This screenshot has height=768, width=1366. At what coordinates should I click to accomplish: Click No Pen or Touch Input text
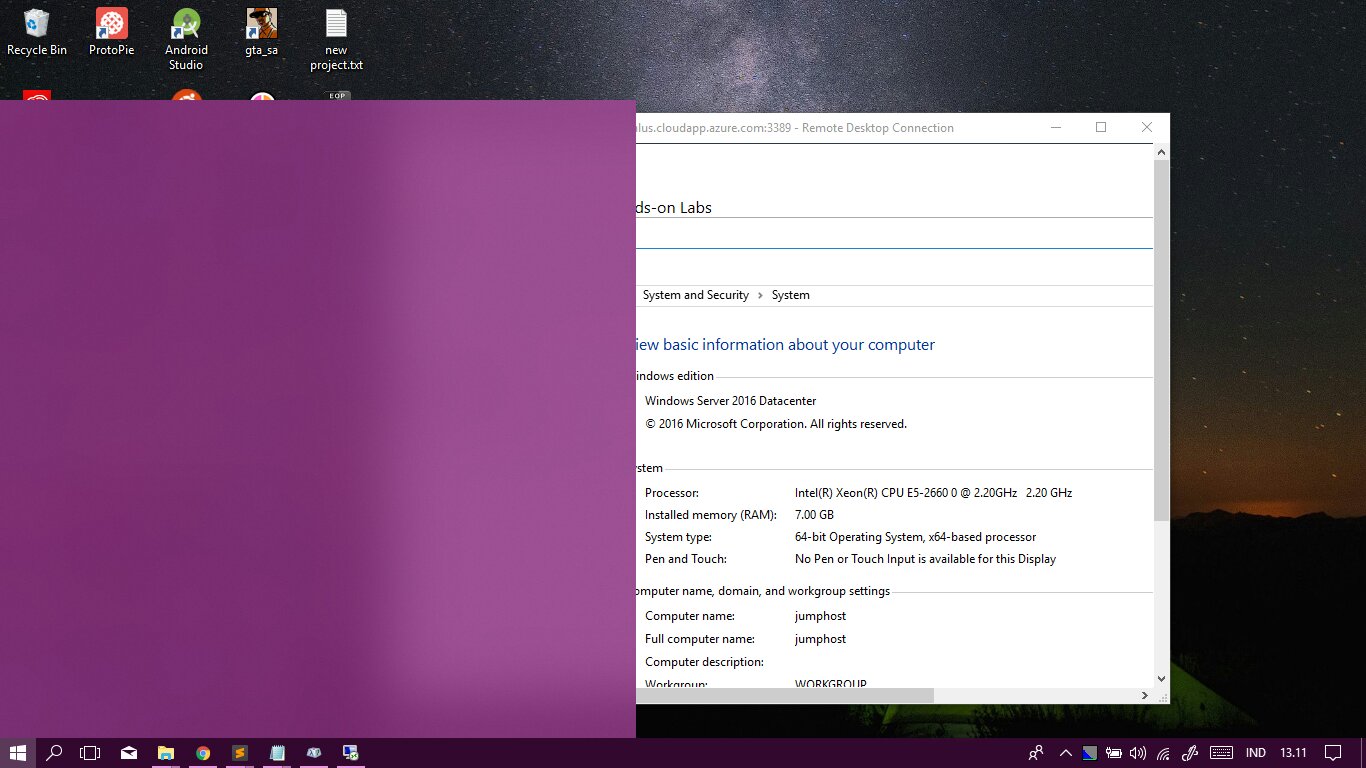point(925,559)
